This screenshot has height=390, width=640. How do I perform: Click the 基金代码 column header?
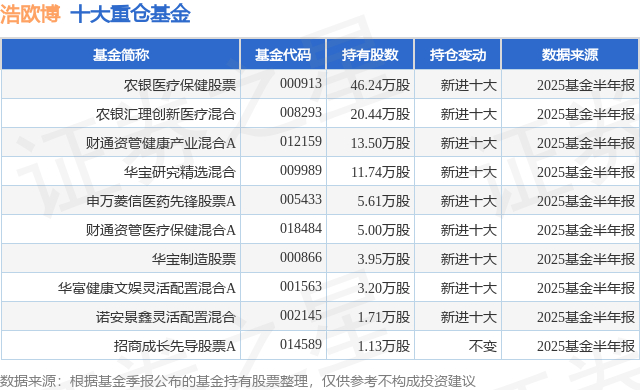(x=283, y=55)
